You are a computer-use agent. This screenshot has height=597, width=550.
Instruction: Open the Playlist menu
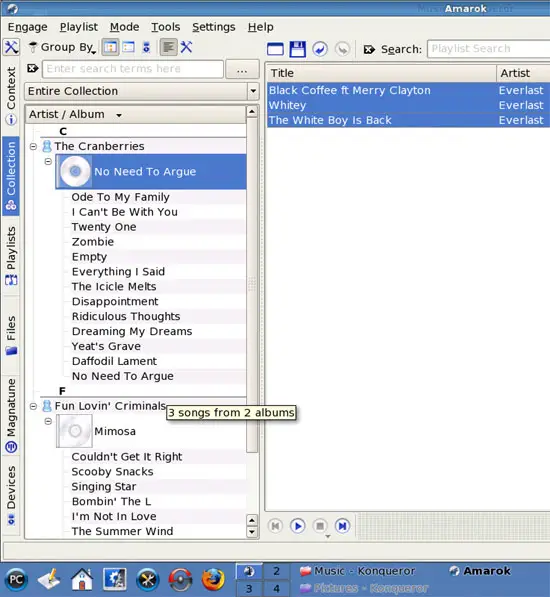pyautogui.click(x=79, y=27)
